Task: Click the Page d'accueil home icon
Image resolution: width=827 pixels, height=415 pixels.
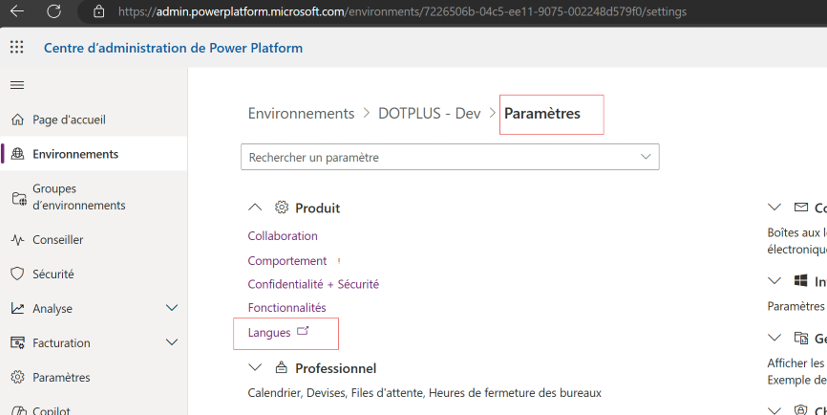Action: (17, 120)
